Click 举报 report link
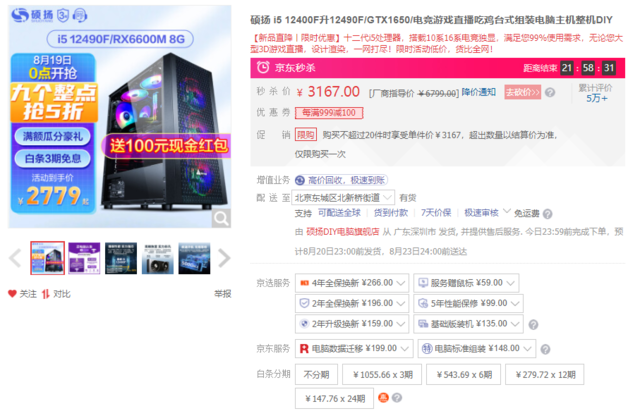Screen dimensions: 640x411 tap(222, 293)
